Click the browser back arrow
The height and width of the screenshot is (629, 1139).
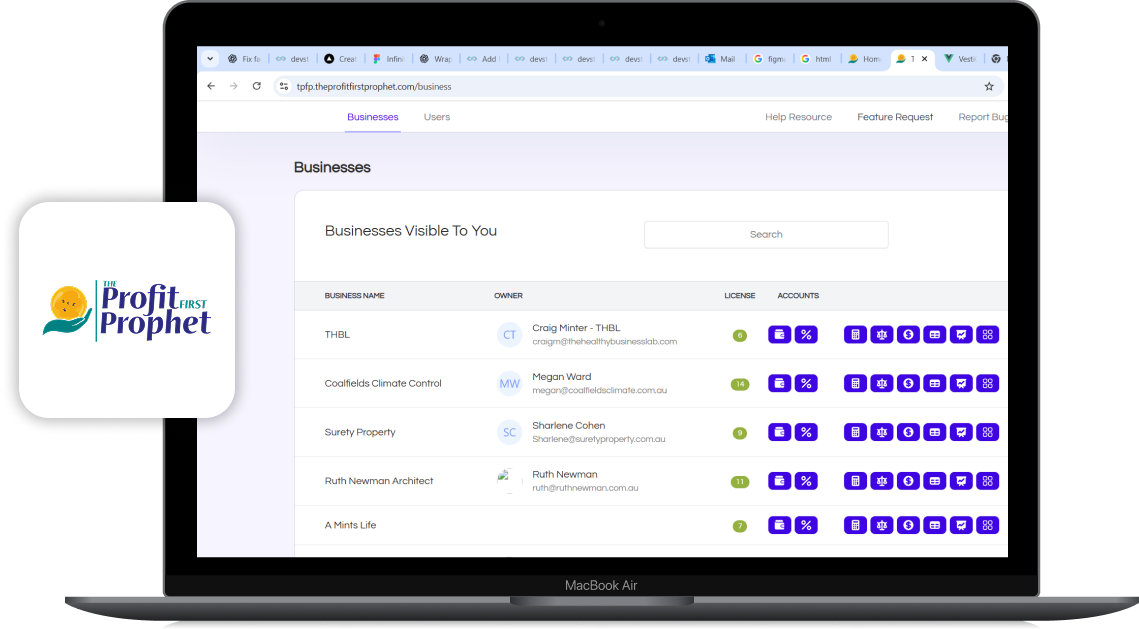tap(211, 86)
